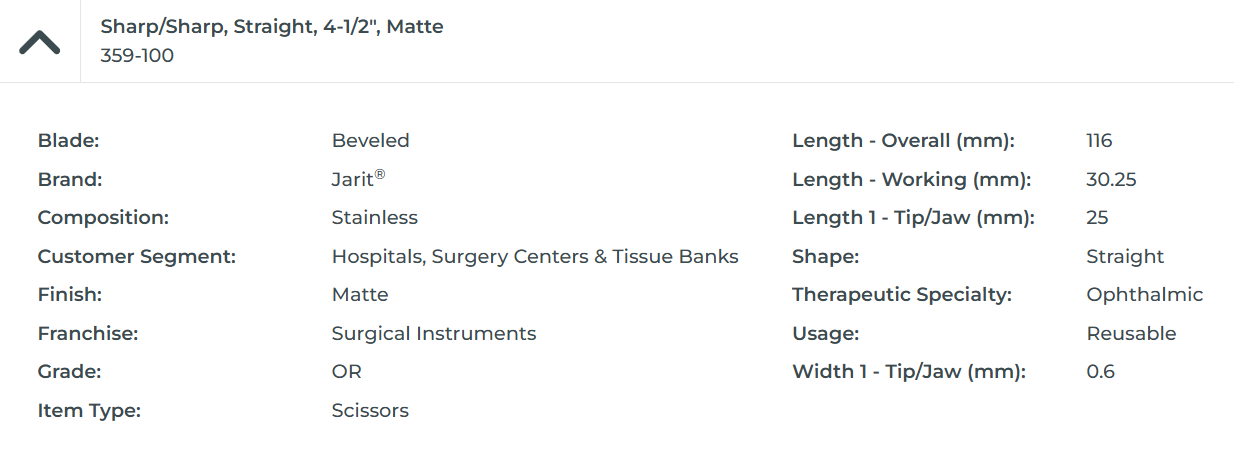Click the Tip/Jaw length value 25

[x=1097, y=218]
